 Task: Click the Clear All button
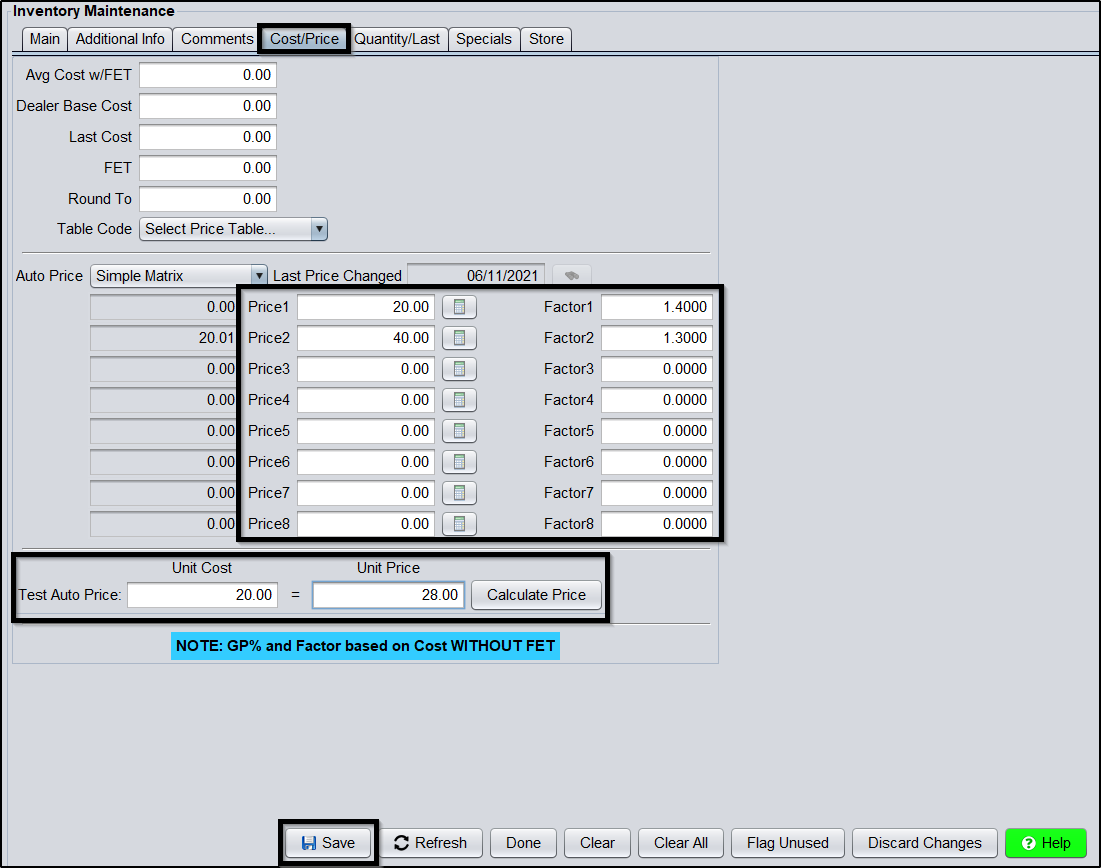click(x=680, y=843)
